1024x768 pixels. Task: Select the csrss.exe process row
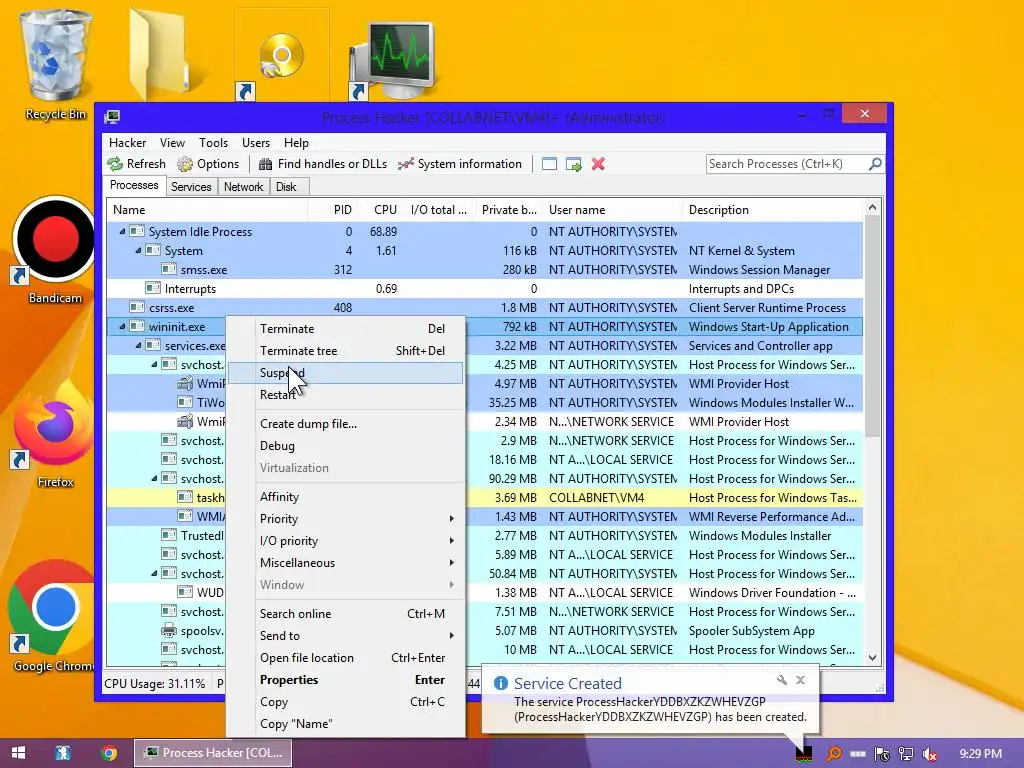pyautogui.click(x=485, y=308)
